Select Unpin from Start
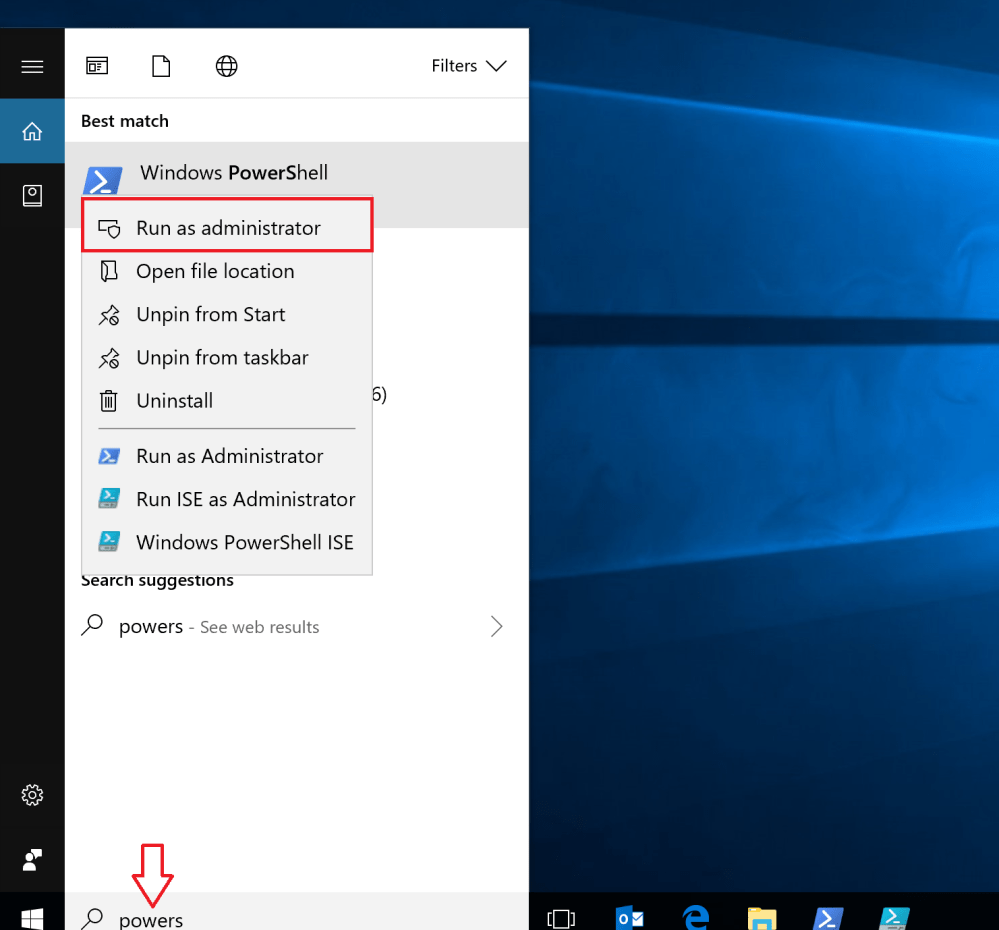 [210, 314]
